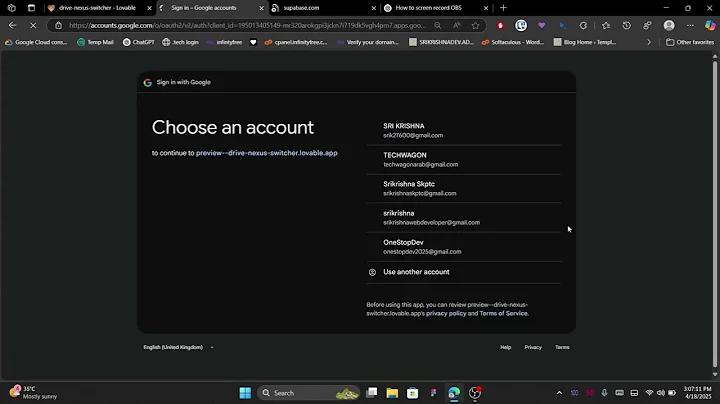Open Settings and more menu
The width and height of the screenshot is (720, 404).
click(690, 26)
